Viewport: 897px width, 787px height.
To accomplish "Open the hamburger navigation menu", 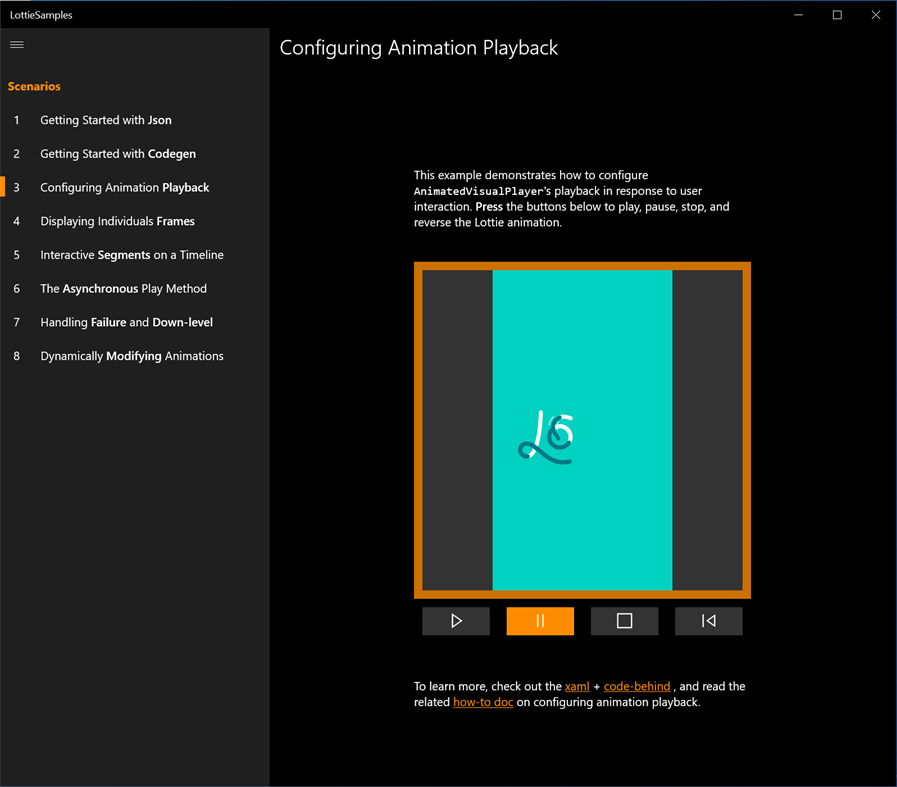I will click(x=16, y=44).
